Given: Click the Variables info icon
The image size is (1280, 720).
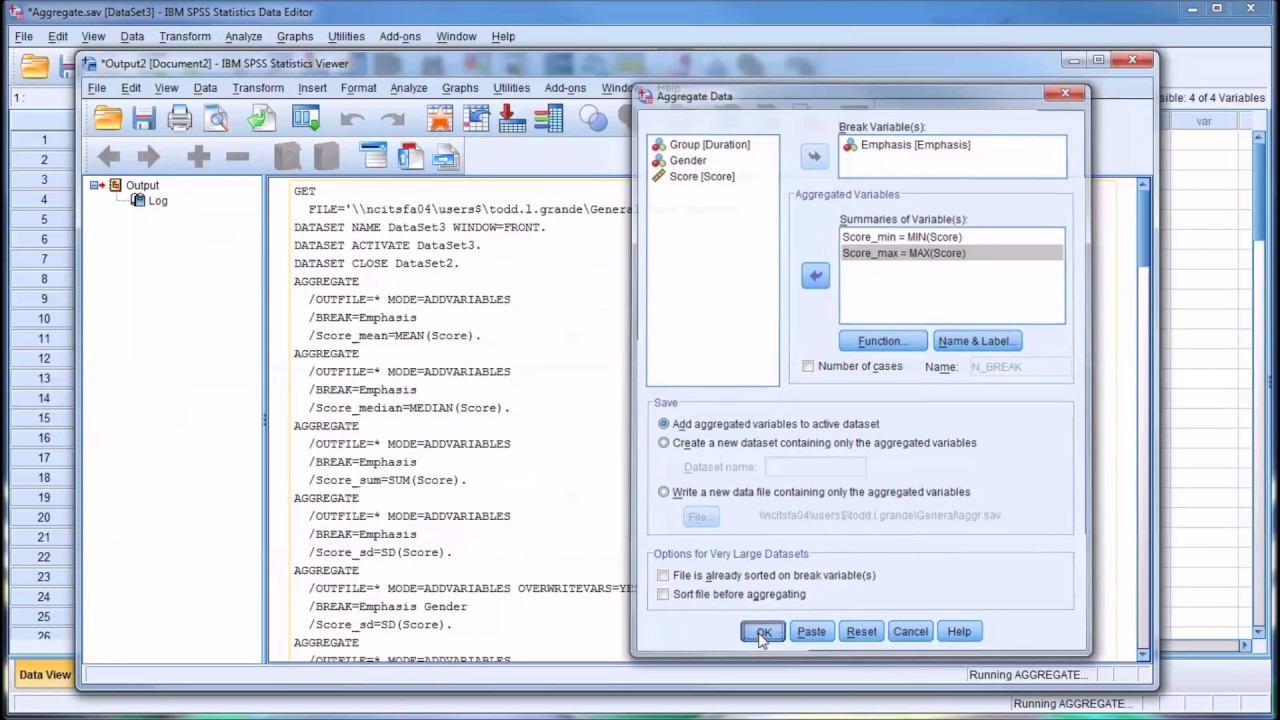Looking at the screenshot, I should click(x=548, y=119).
